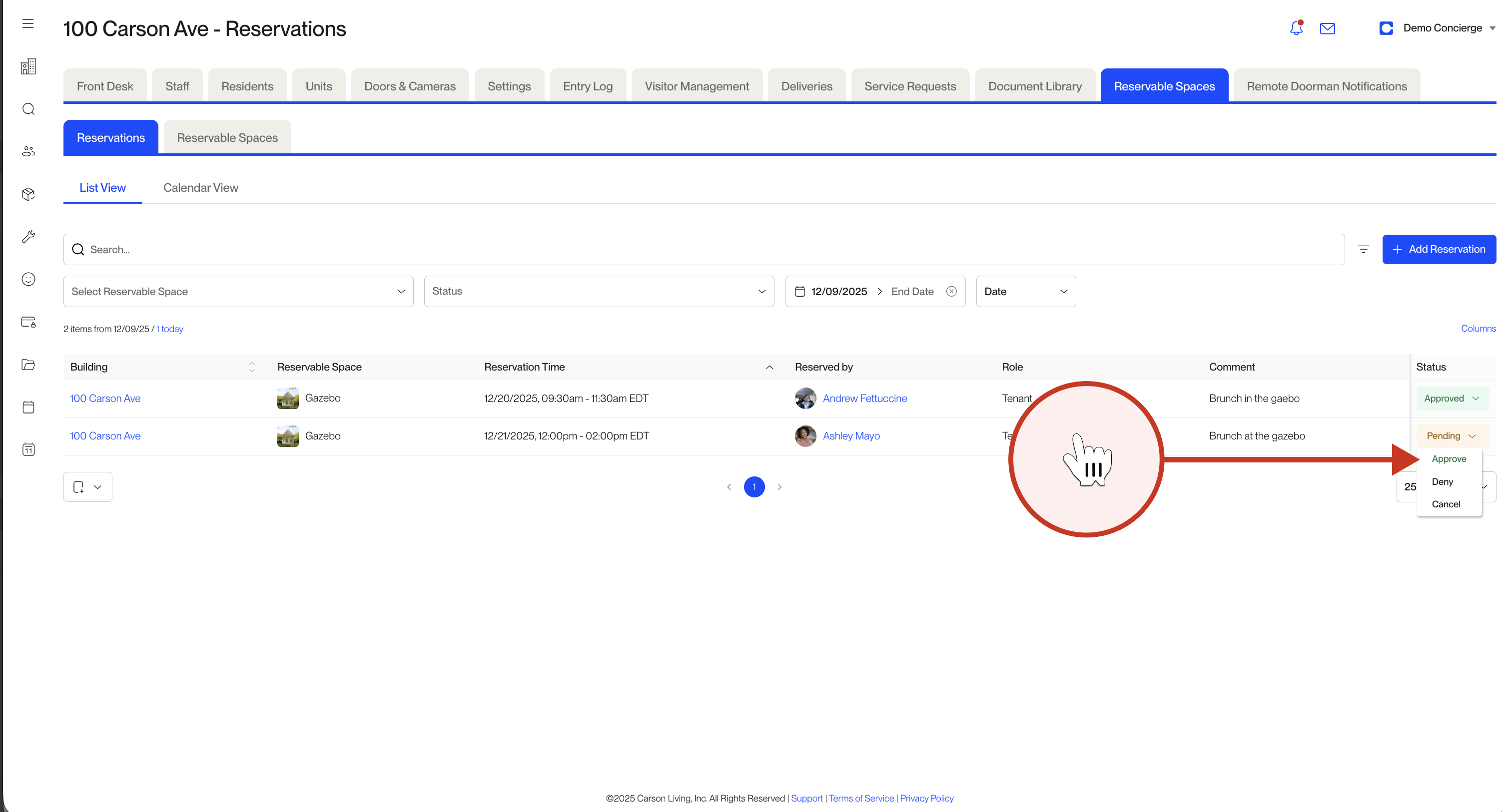Image resolution: width=1502 pixels, height=812 pixels.
Task: Open Ashley Mayo profile link
Action: tap(851, 435)
